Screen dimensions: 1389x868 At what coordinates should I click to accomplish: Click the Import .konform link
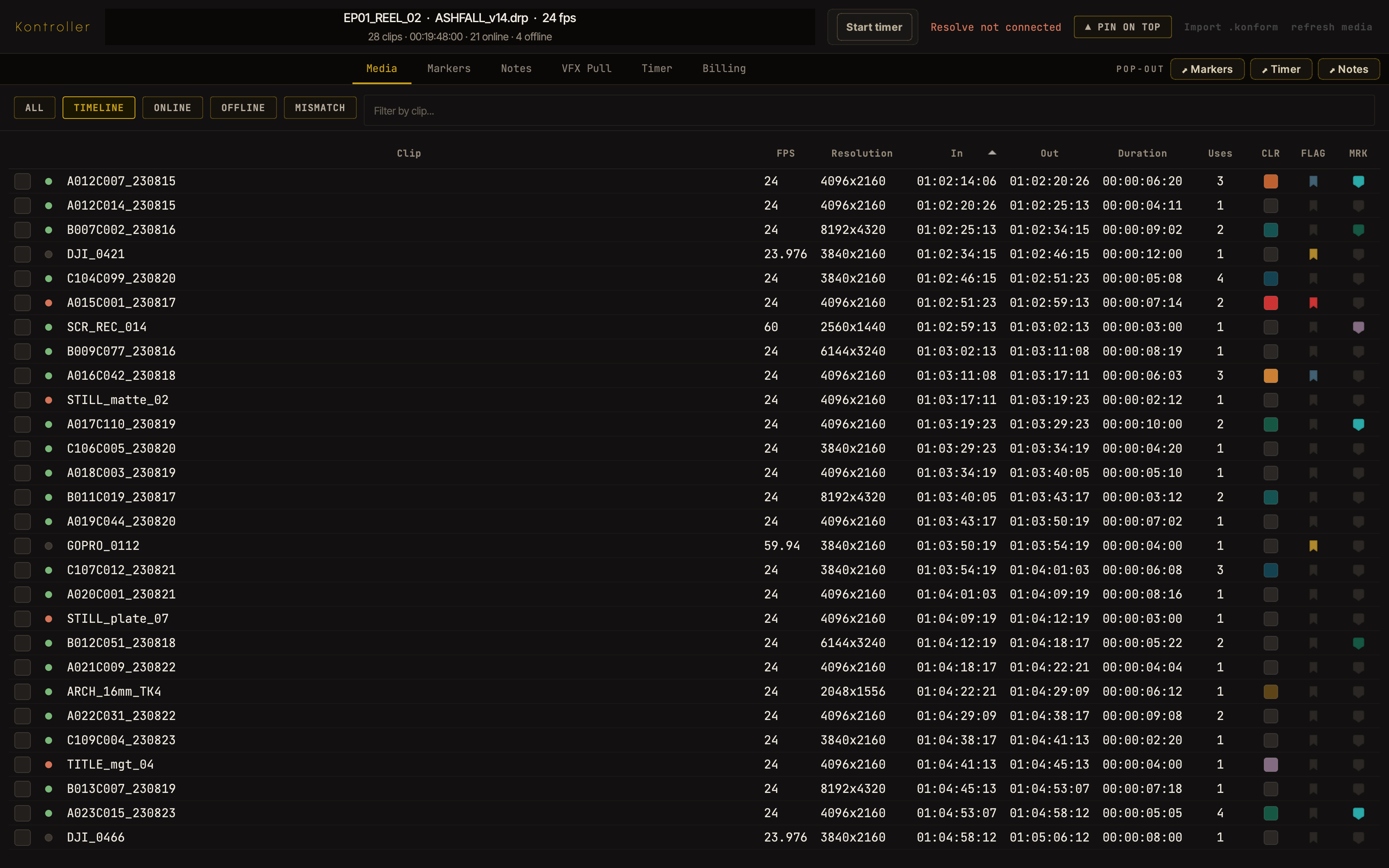pyautogui.click(x=1231, y=27)
